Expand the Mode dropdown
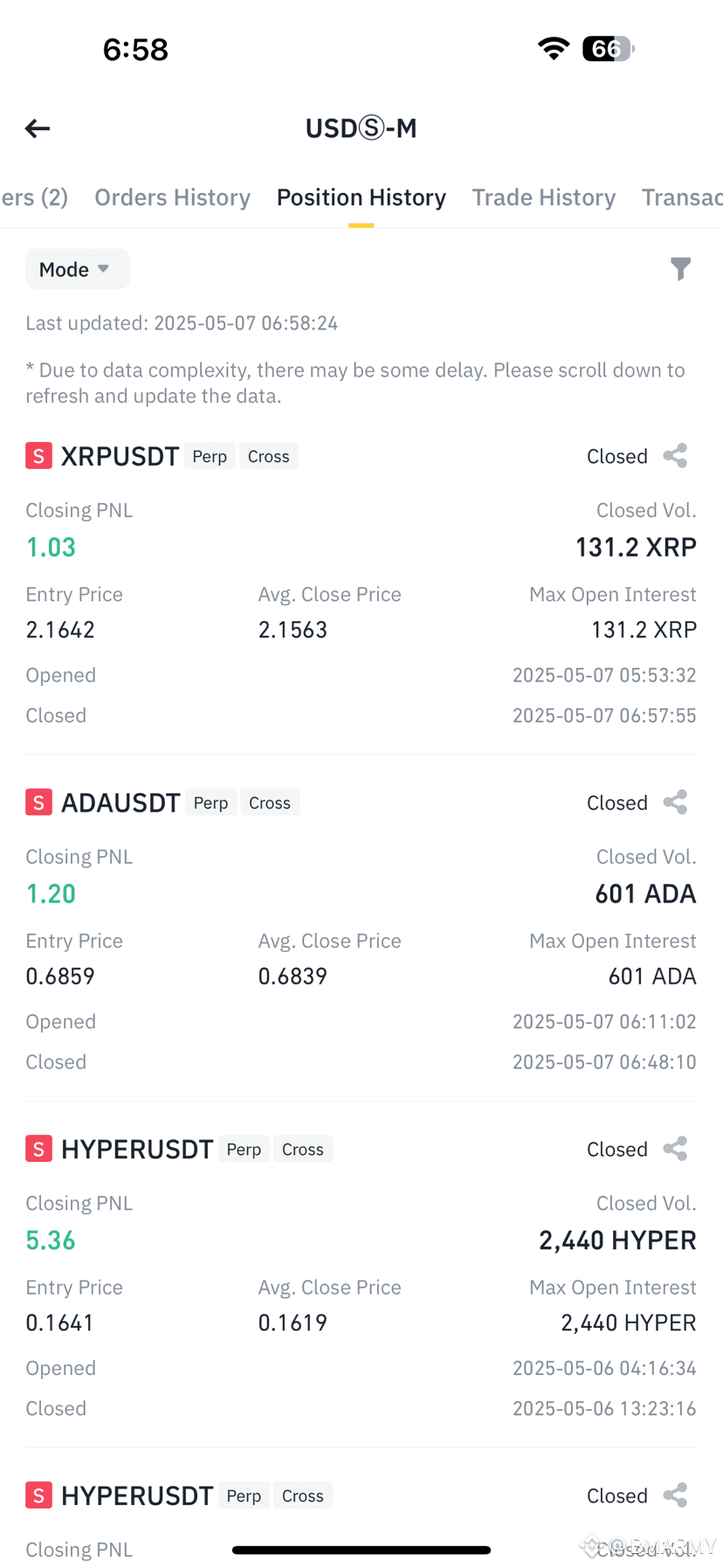The image size is (723, 1568). point(77,269)
